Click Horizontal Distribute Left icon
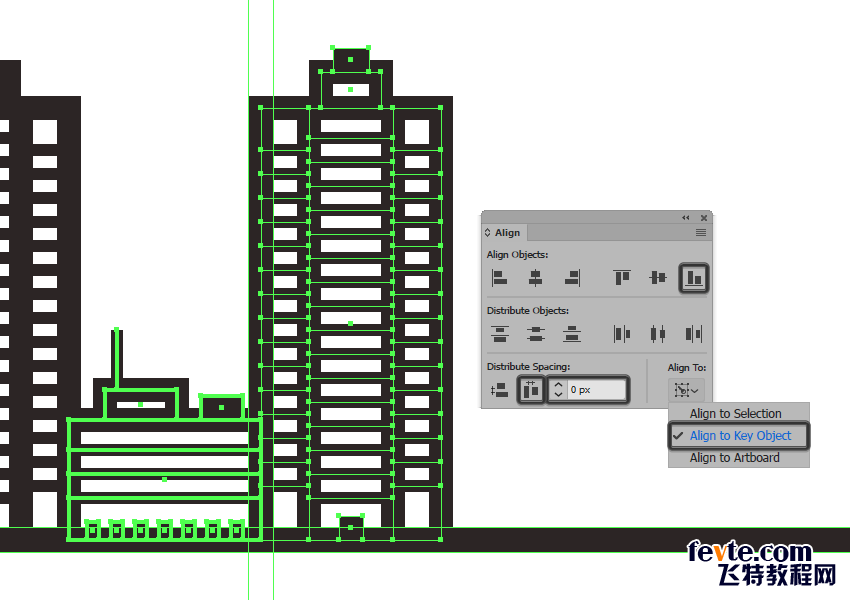The height and width of the screenshot is (600, 850). [621, 333]
